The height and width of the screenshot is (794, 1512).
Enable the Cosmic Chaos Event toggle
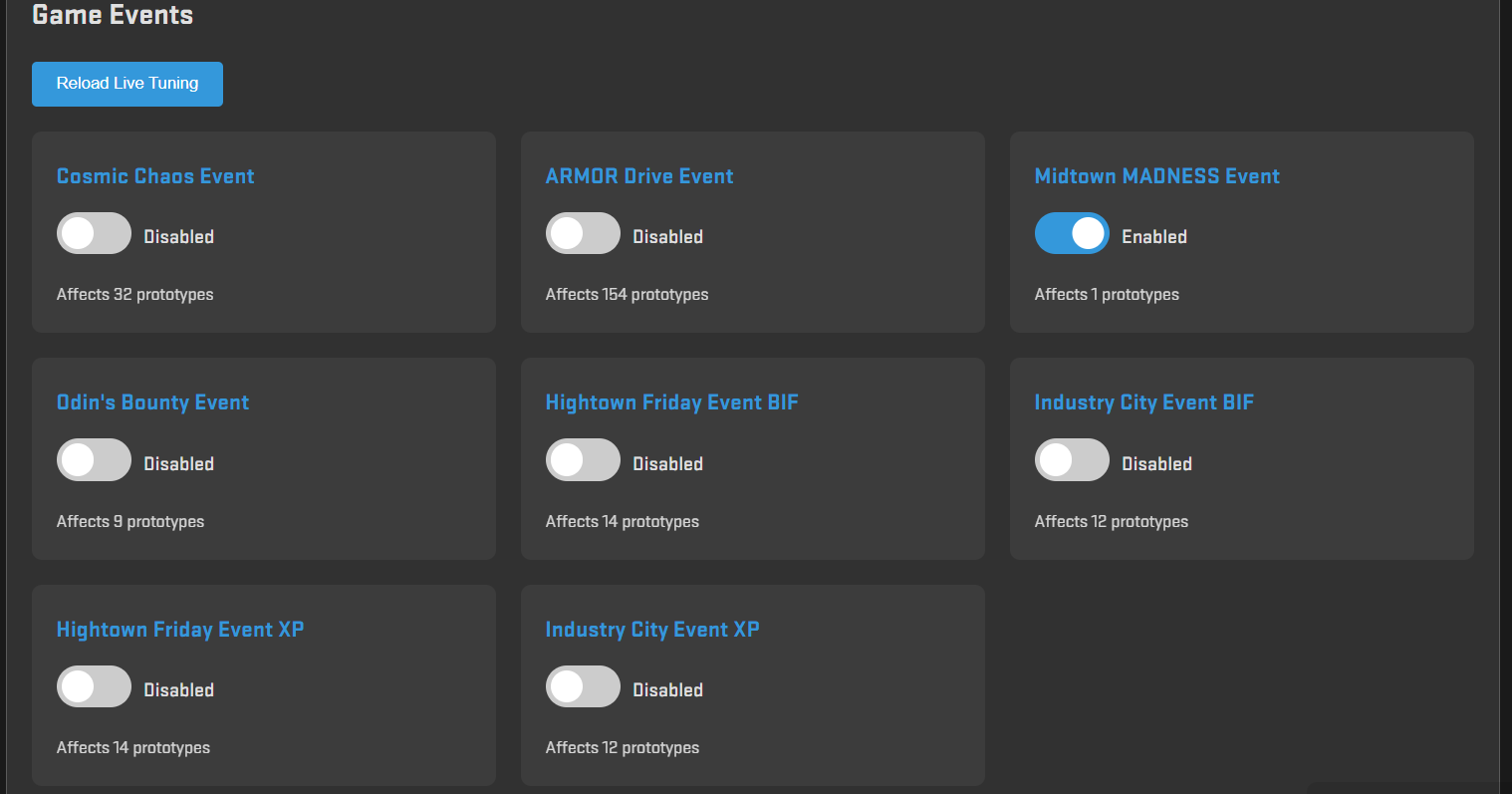(x=94, y=234)
